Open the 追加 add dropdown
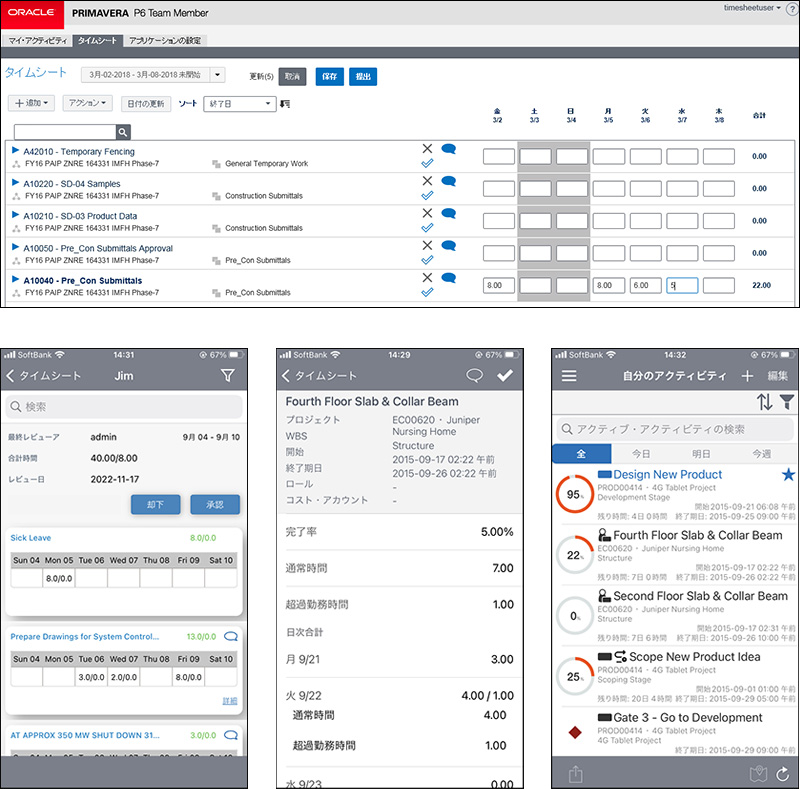This screenshot has height=789, width=800. 32,103
